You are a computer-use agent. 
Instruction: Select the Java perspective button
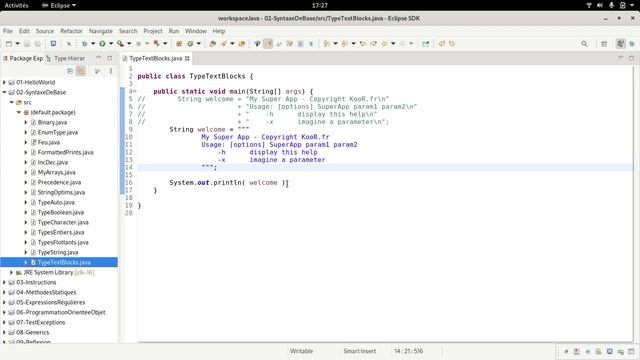(620, 44)
